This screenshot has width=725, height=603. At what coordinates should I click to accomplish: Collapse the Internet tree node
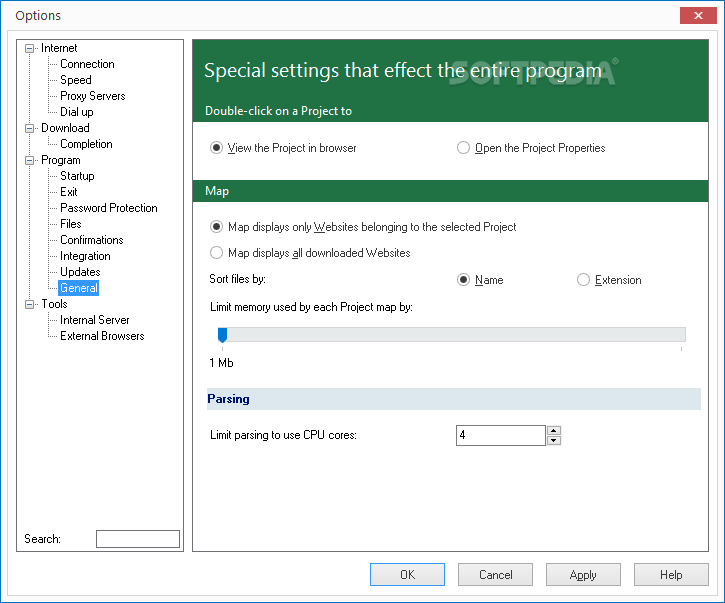[30, 48]
